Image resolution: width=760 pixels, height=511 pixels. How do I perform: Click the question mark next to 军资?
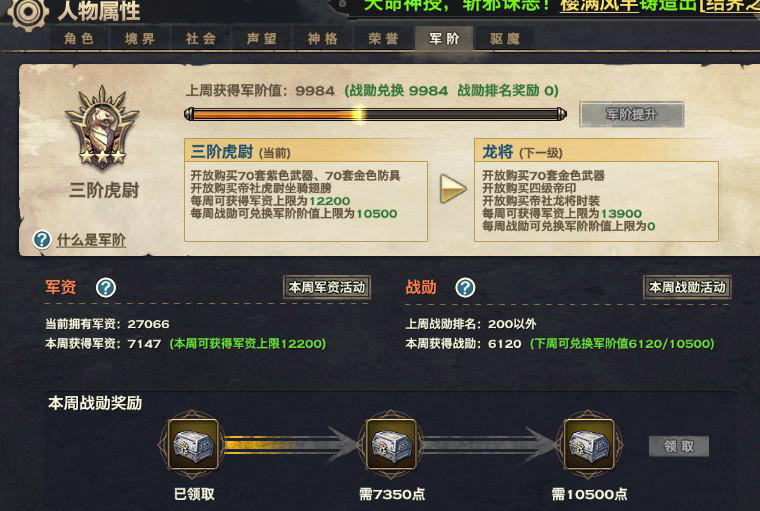(x=106, y=287)
